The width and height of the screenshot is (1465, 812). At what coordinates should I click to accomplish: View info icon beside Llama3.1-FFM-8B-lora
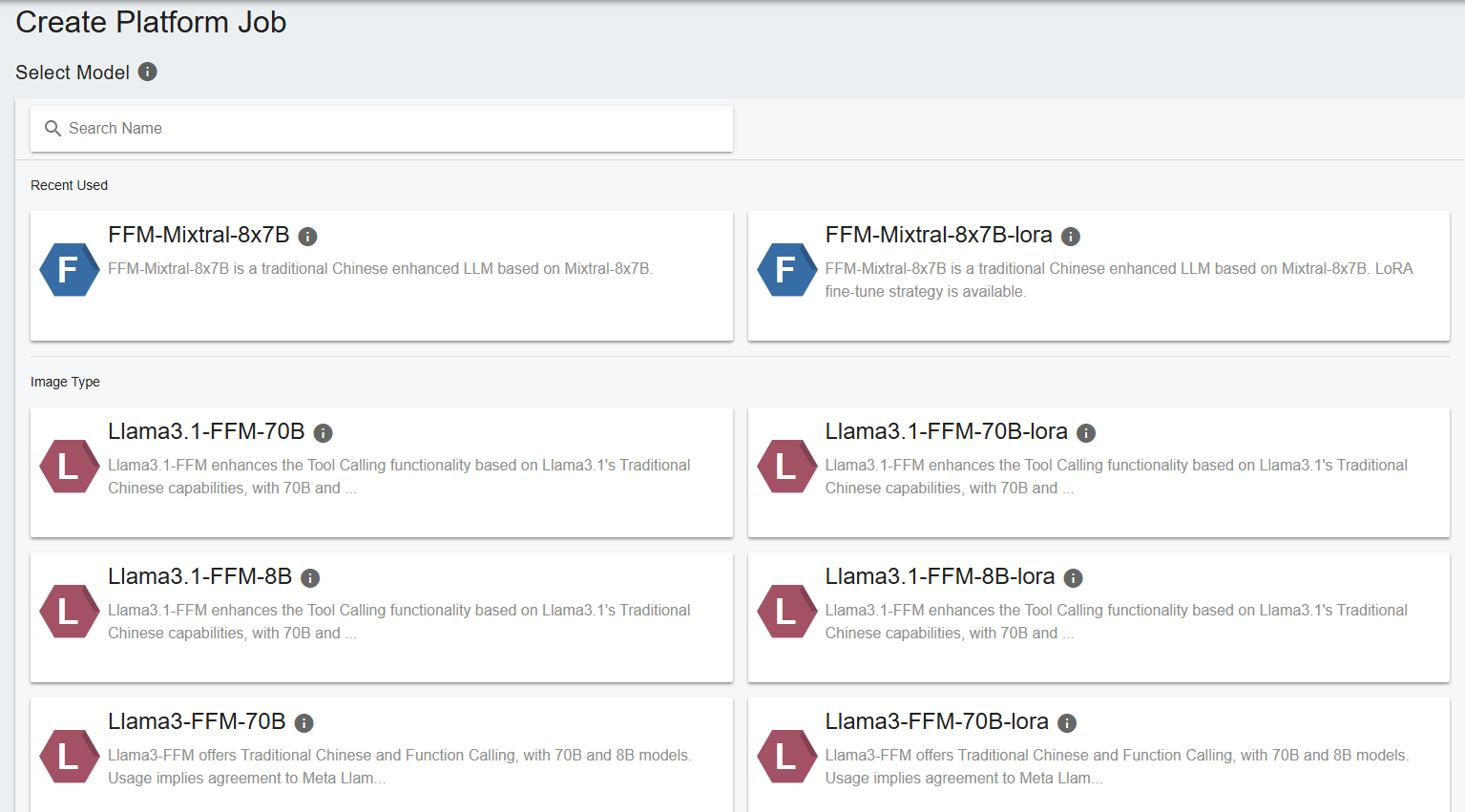click(x=1073, y=578)
